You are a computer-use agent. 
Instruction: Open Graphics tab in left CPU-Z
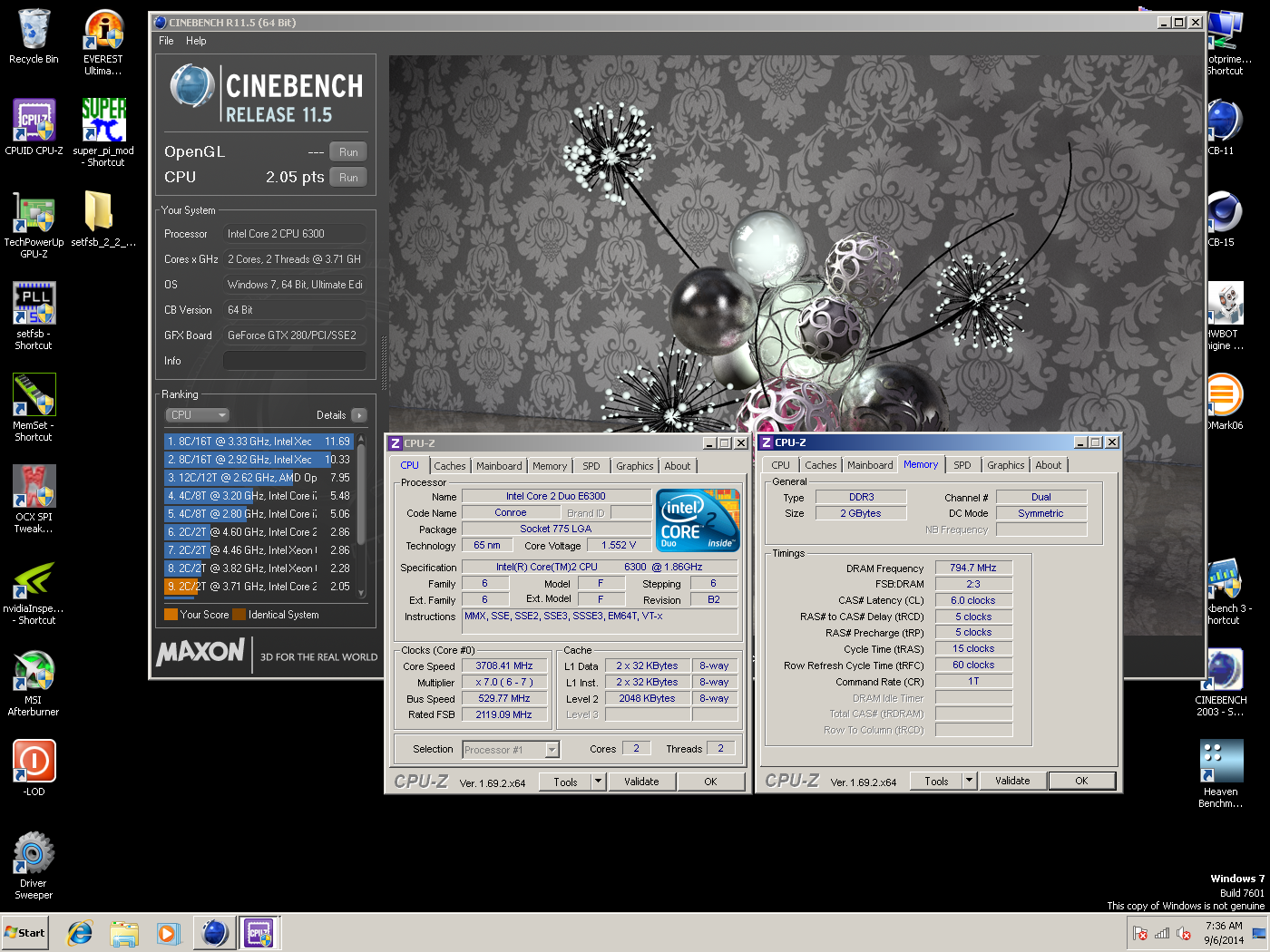tap(634, 466)
